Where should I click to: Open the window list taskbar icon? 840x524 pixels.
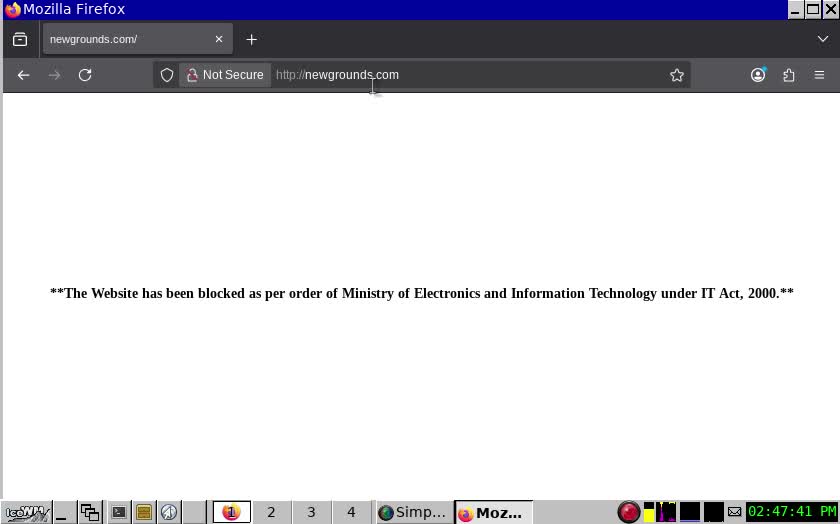point(89,512)
